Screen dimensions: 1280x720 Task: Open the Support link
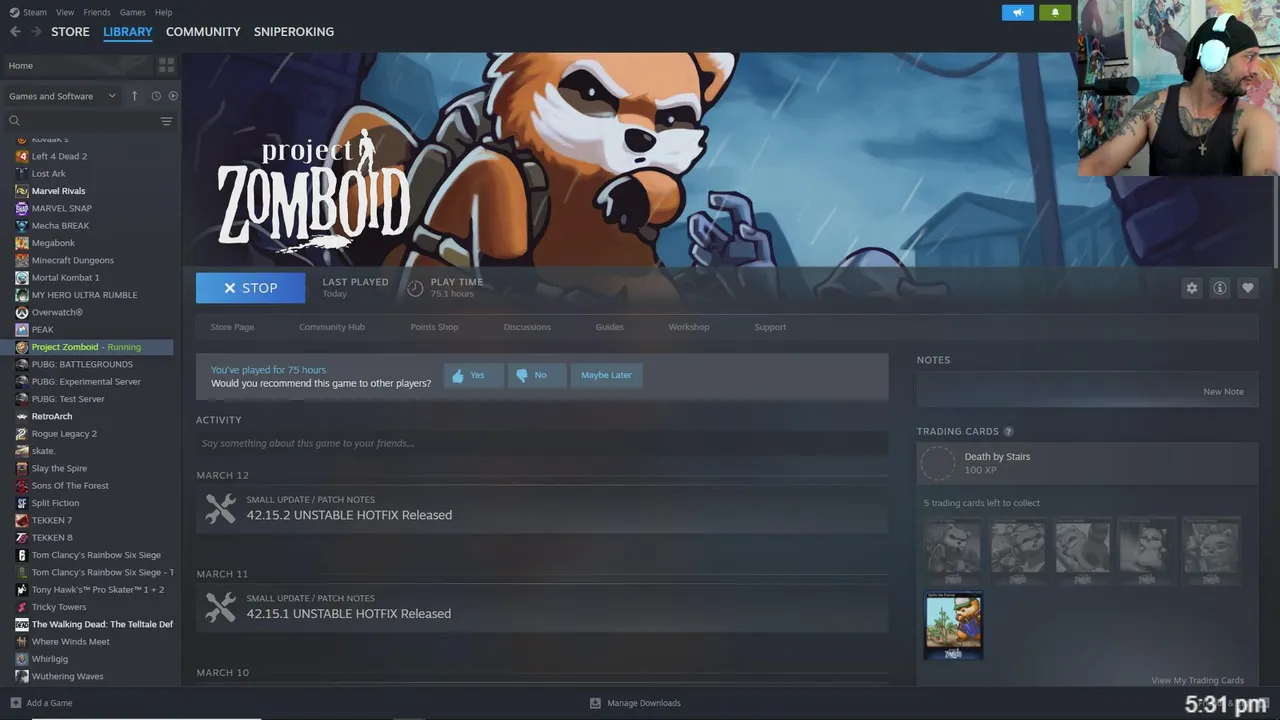[770, 327]
